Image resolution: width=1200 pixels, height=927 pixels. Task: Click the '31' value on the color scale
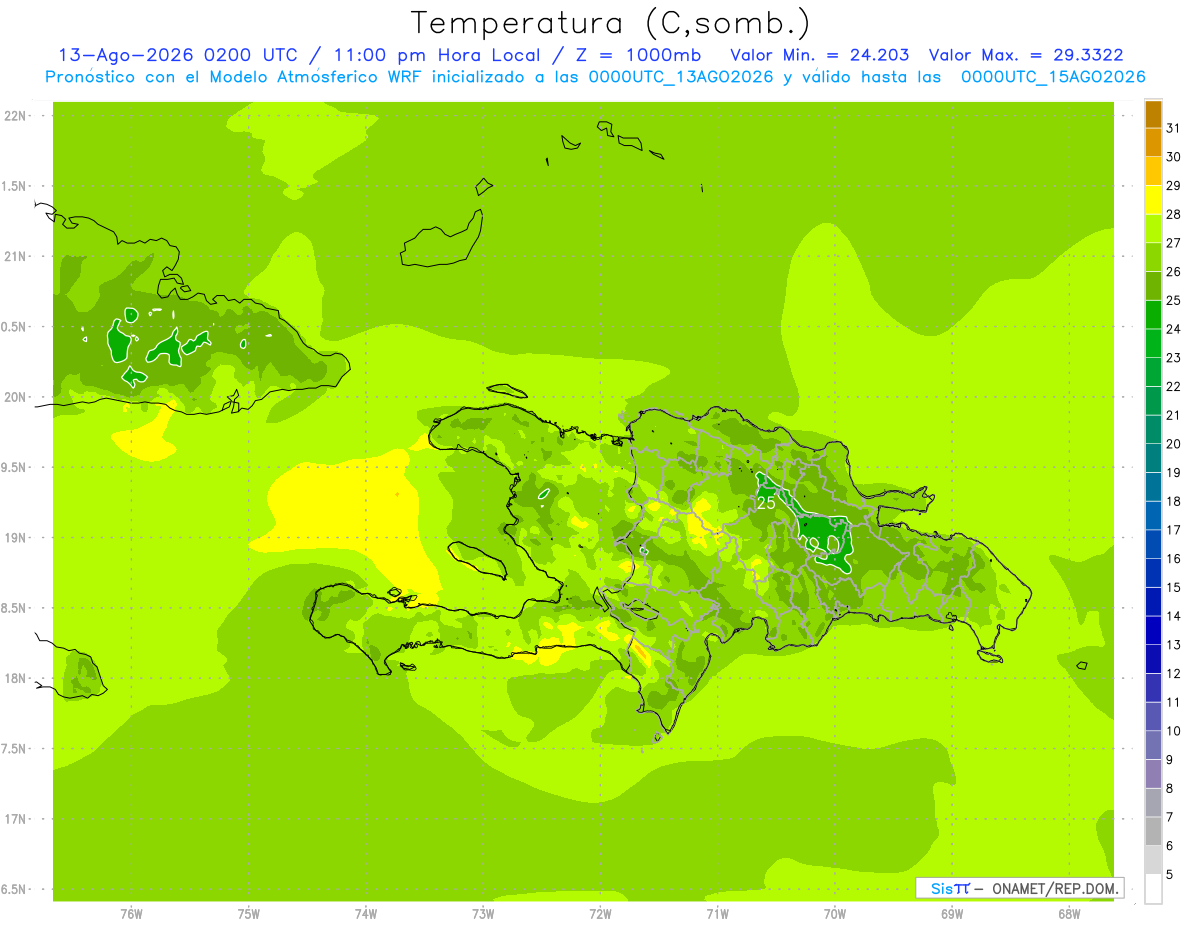point(1173,128)
